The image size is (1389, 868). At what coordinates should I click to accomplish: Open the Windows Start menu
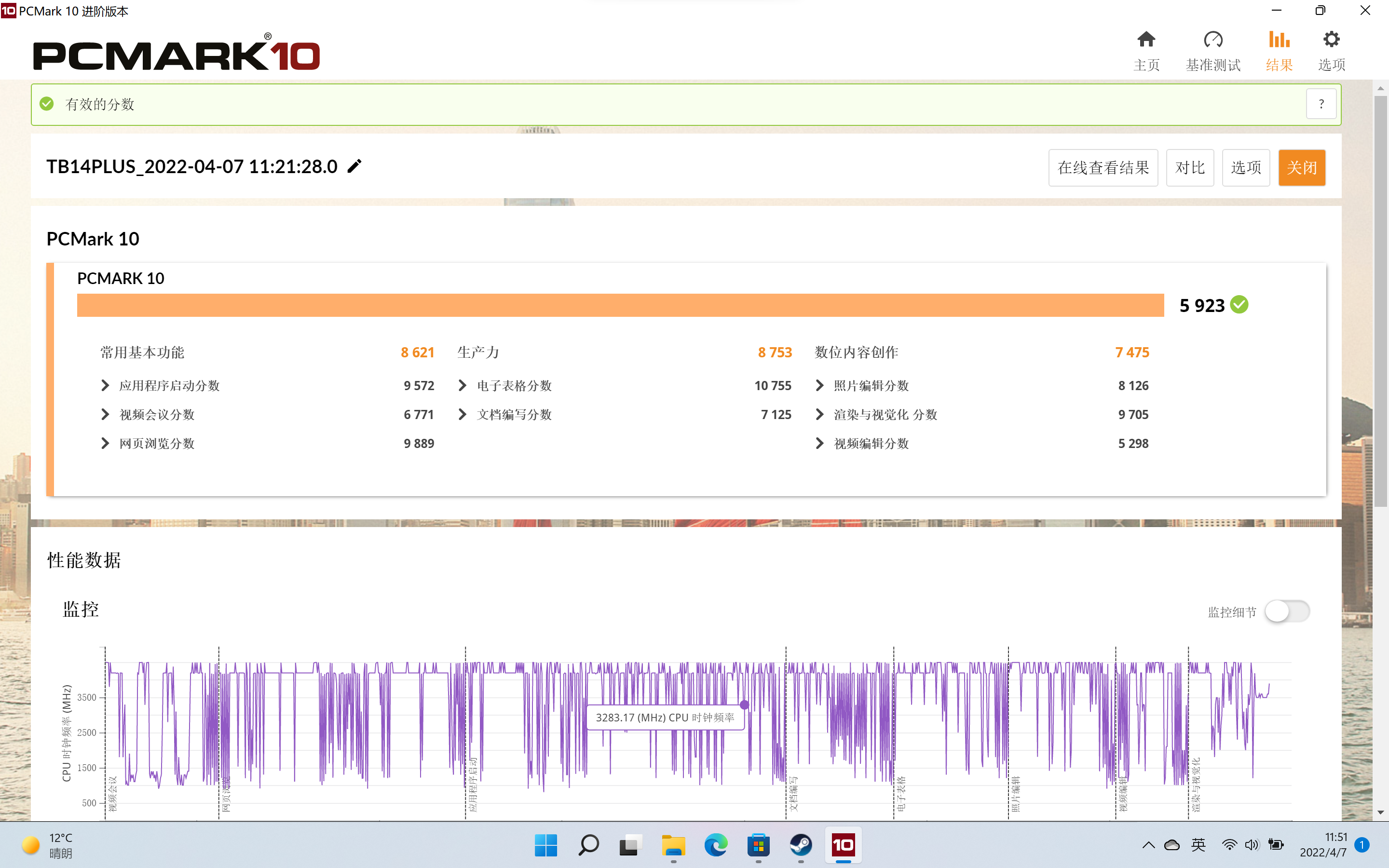[545, 845]
